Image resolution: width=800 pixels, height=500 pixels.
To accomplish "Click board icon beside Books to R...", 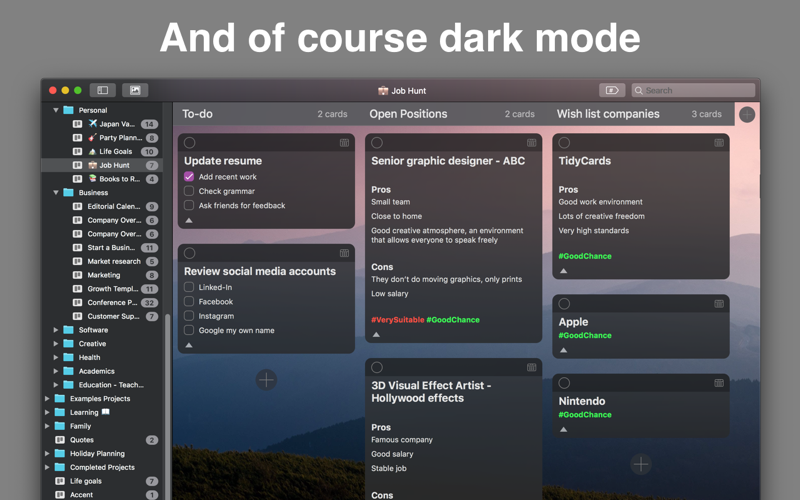I will [x=77, y=179].
